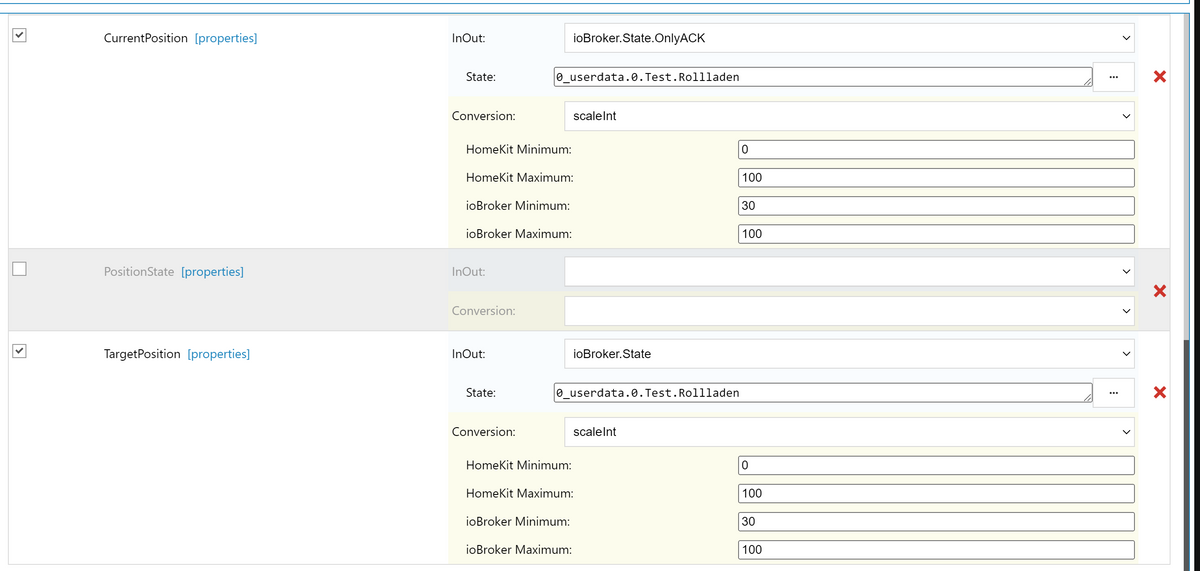Open the PositionState InOut dropdown
The image size is (1200, 571).
click(x=850, y=271)
